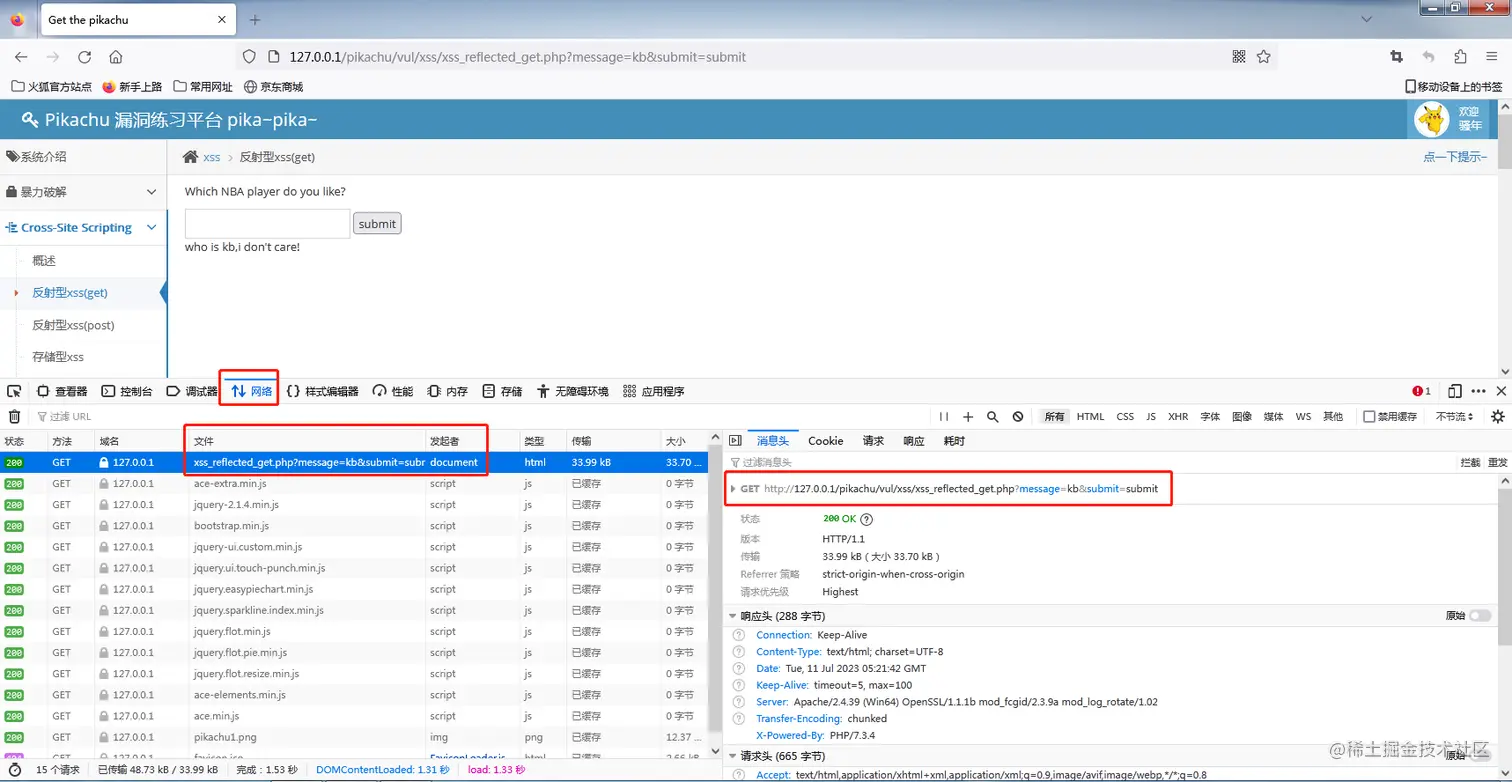Click the 过滤 URL filter field

pos(480,417)
